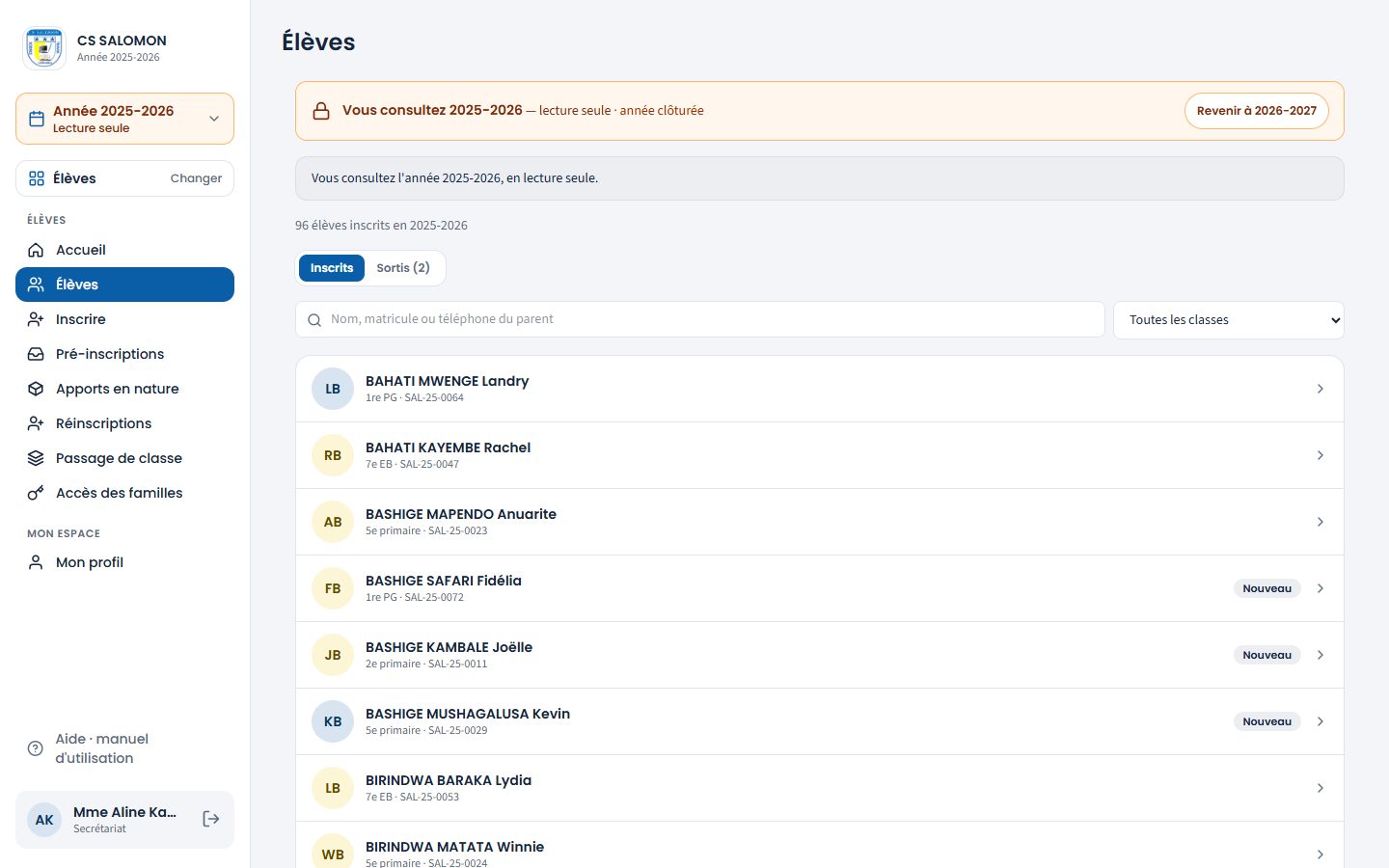Click the chevron on BASHIGE MAPENDO Anuarite row
Viewport: 1389px width, 868px height.
click(1321, 522)
